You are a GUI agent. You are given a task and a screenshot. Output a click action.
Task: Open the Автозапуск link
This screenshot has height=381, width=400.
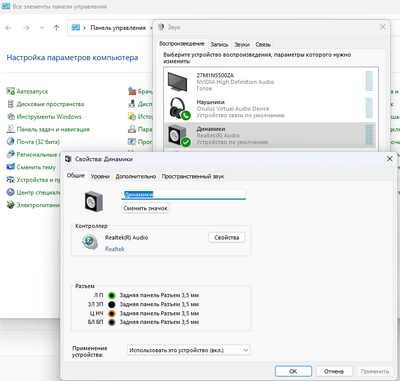tap(32, 91)
